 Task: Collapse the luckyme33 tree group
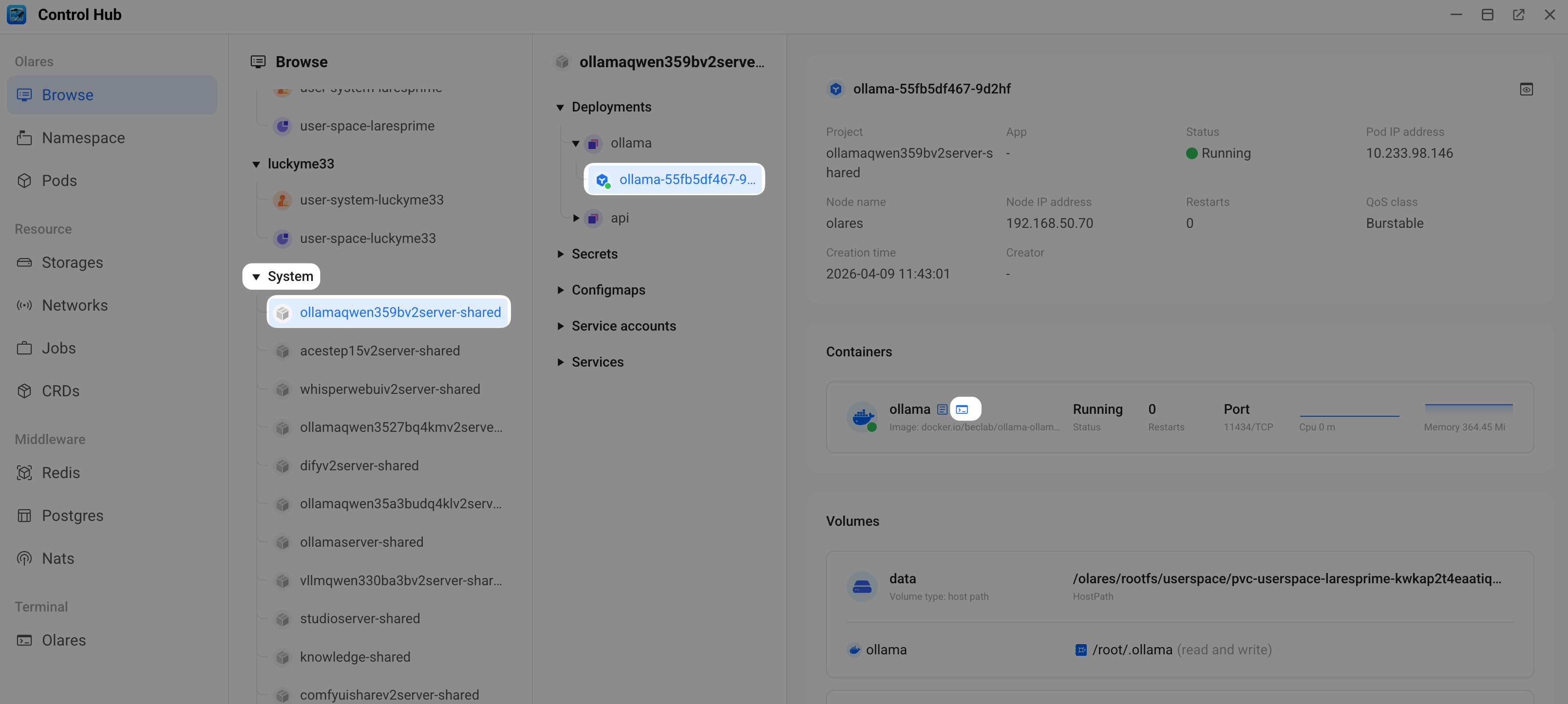tap(256, 164)
